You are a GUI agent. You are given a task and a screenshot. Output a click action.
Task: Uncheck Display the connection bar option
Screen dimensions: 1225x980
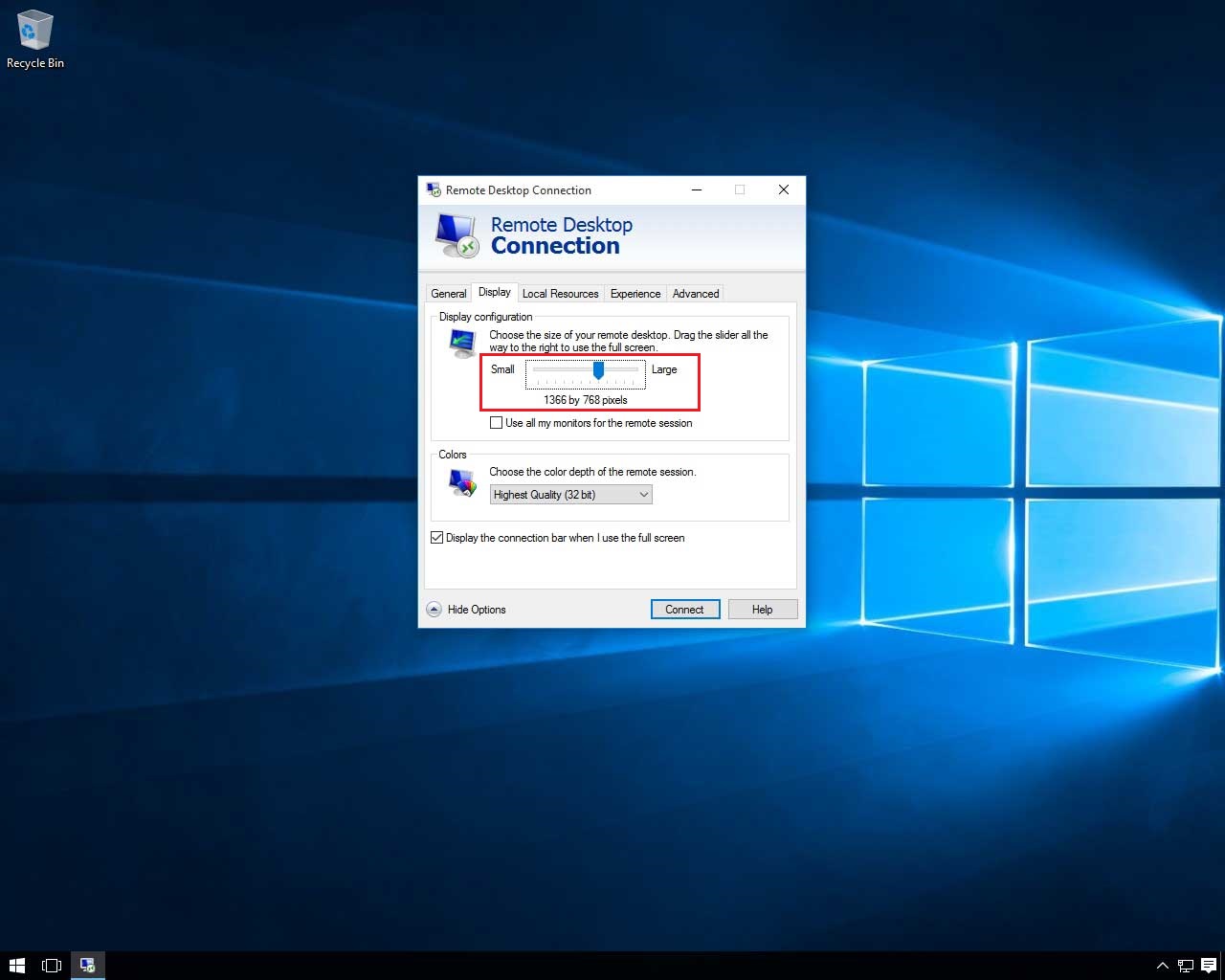tap(437, 538)
